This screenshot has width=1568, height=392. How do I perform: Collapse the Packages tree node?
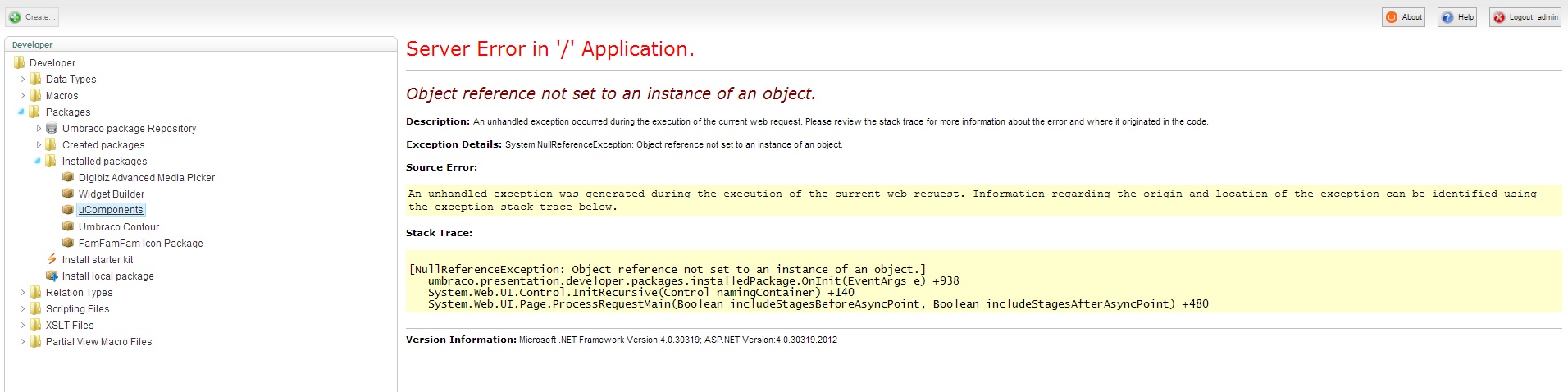(21, 112)
